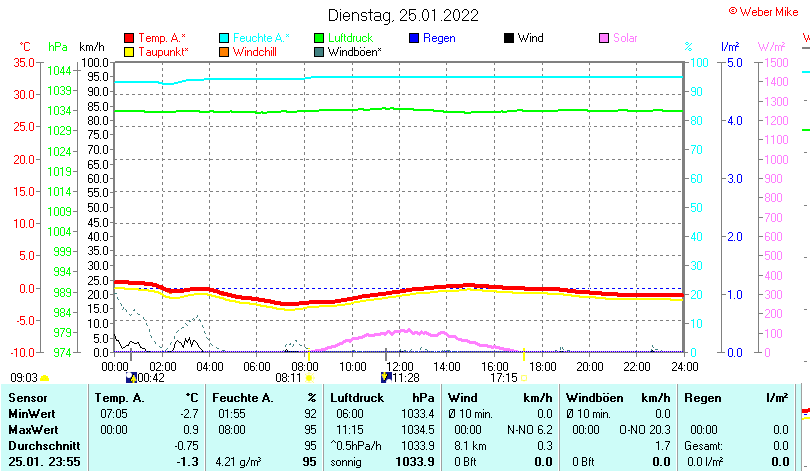Click the blue Regen legend swatch
This screenshot has width=810, height=471.
point(414,38)
